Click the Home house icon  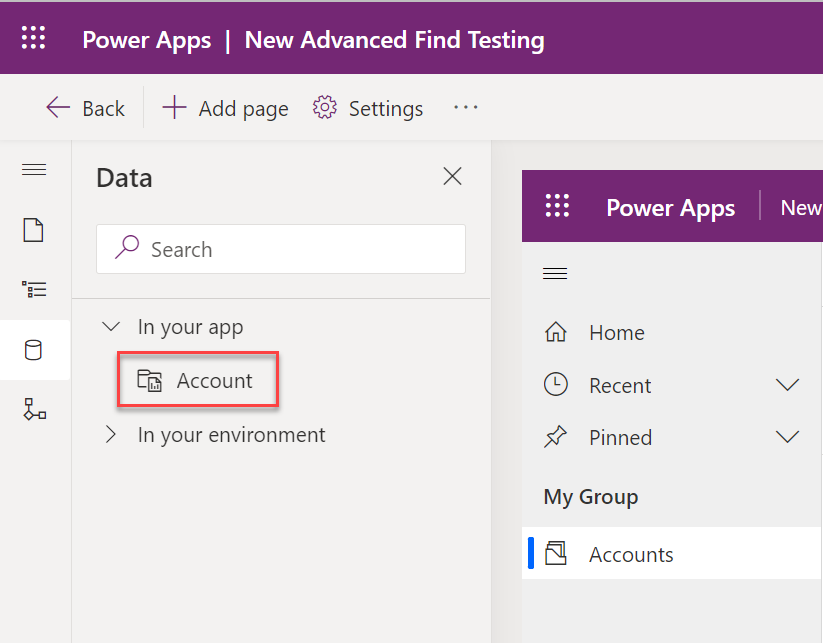pos(556,332)
